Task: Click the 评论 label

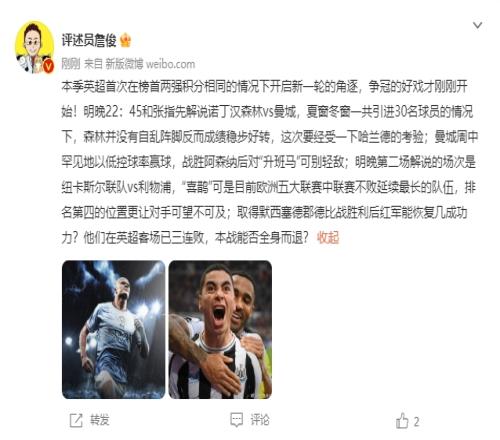Action: tap(260, 420)
